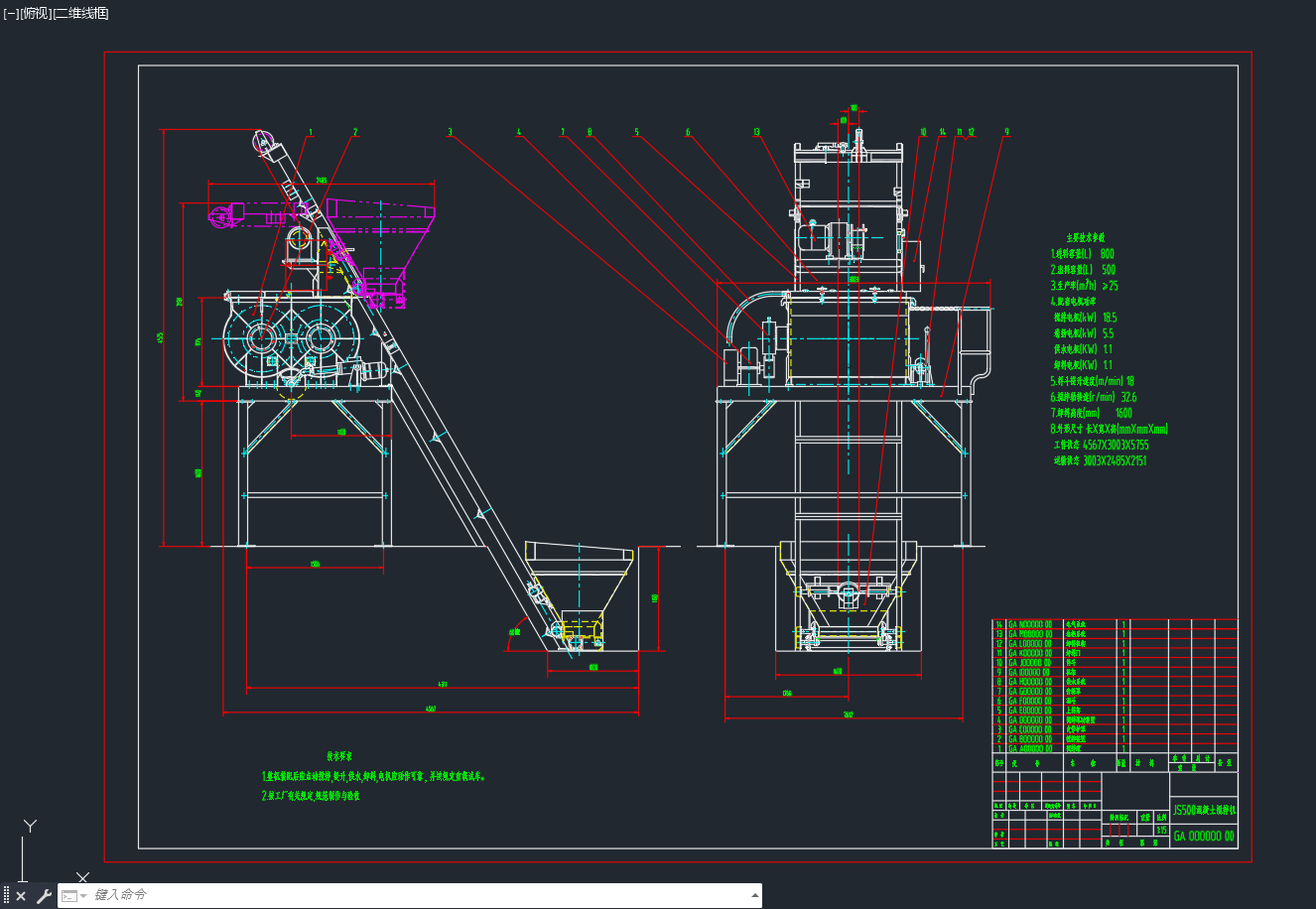Open the 俯视 view controls menu
This screenshot has width=1316, height=909.
coord(35,13)
